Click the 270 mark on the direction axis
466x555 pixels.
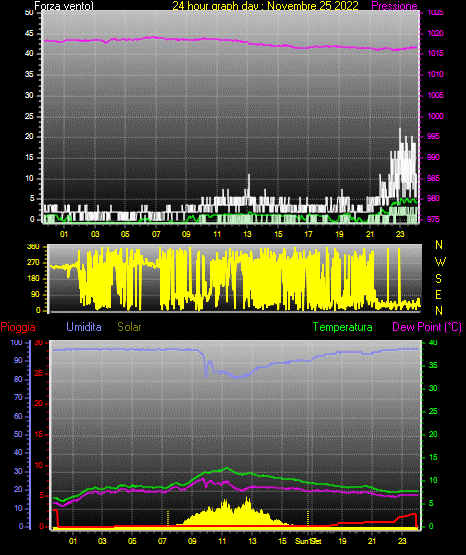pos(33,263)
